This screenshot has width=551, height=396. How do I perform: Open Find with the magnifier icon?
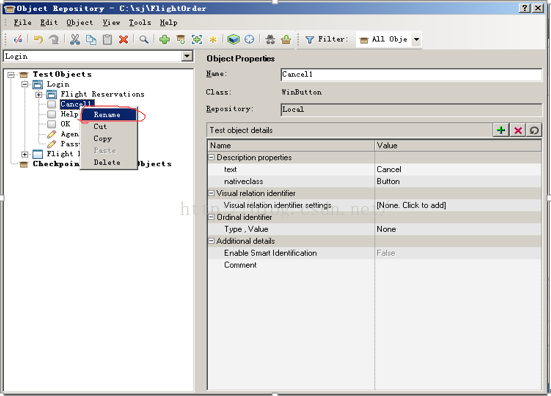click(x=143, y=39)
